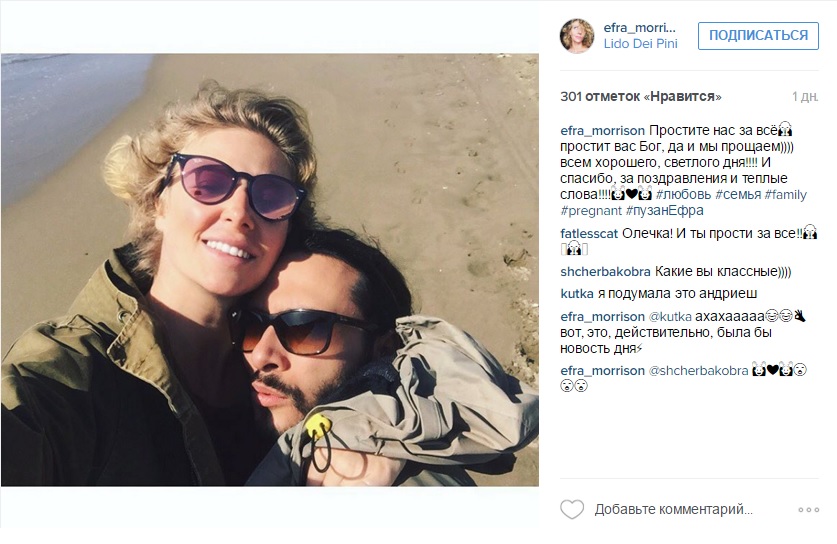Click the 301 отметок «Нравится» likes count
The width and height of the screenshot is (837, 544).
[x=641, y=97]
